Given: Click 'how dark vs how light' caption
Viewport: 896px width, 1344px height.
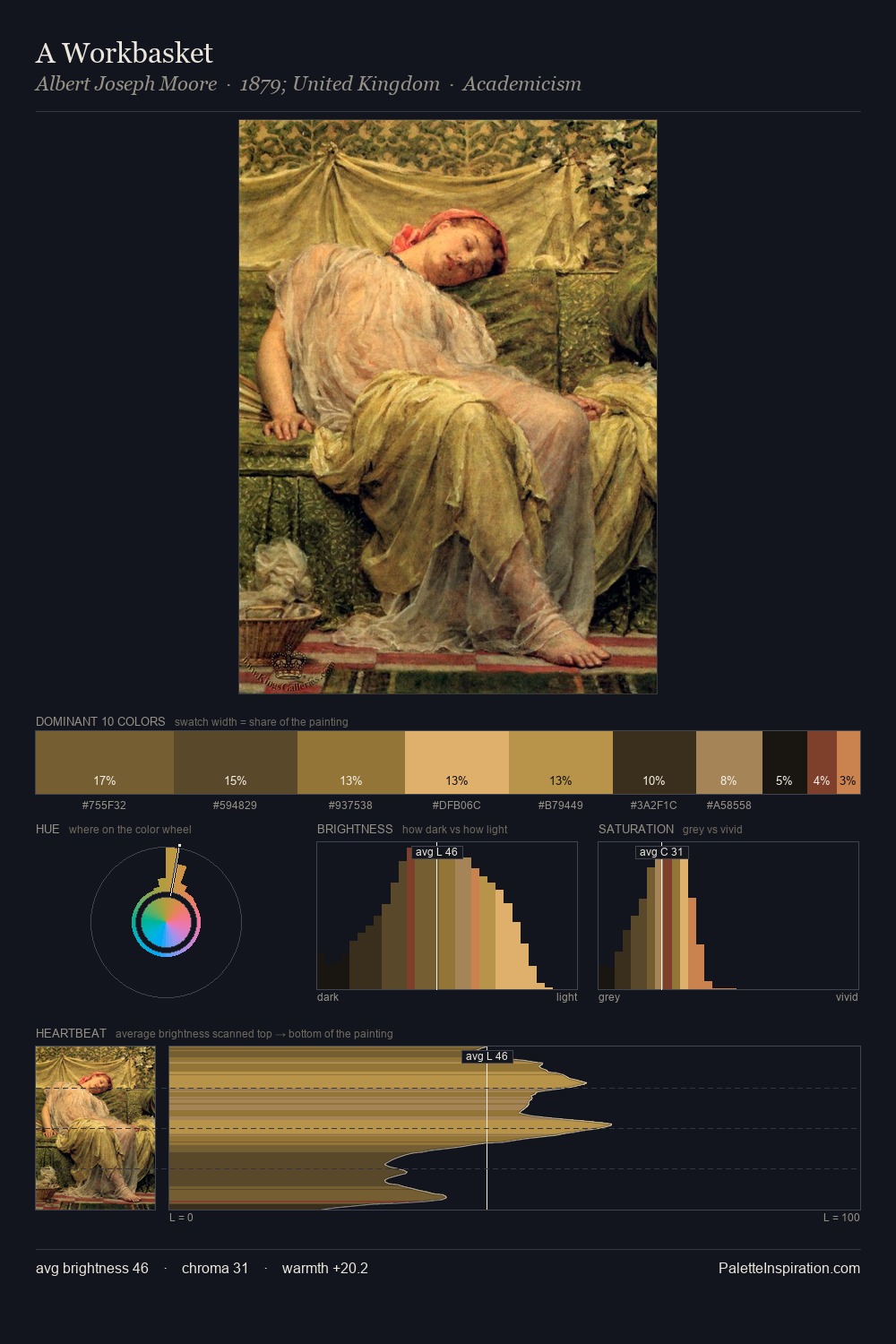Looking at the screenshot, I should [x=454, y=829].
